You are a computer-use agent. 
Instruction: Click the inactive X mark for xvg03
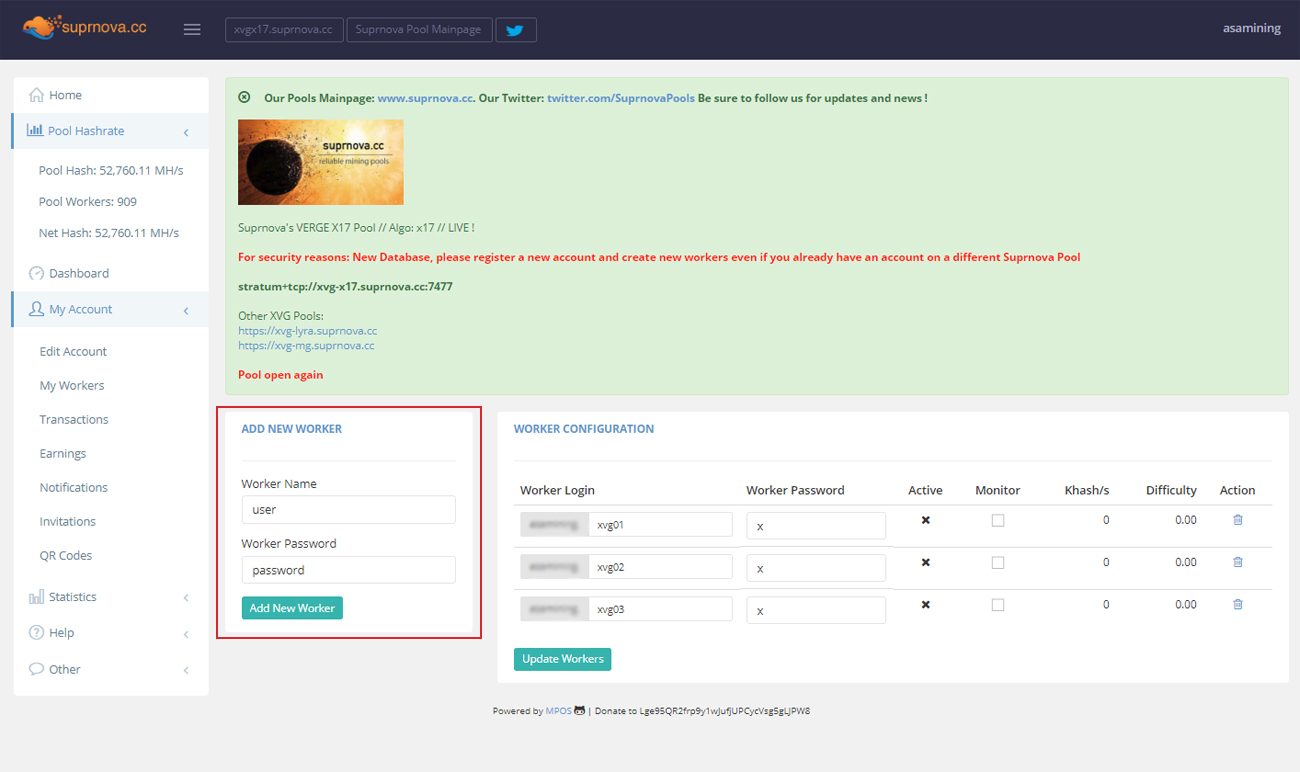925,604
